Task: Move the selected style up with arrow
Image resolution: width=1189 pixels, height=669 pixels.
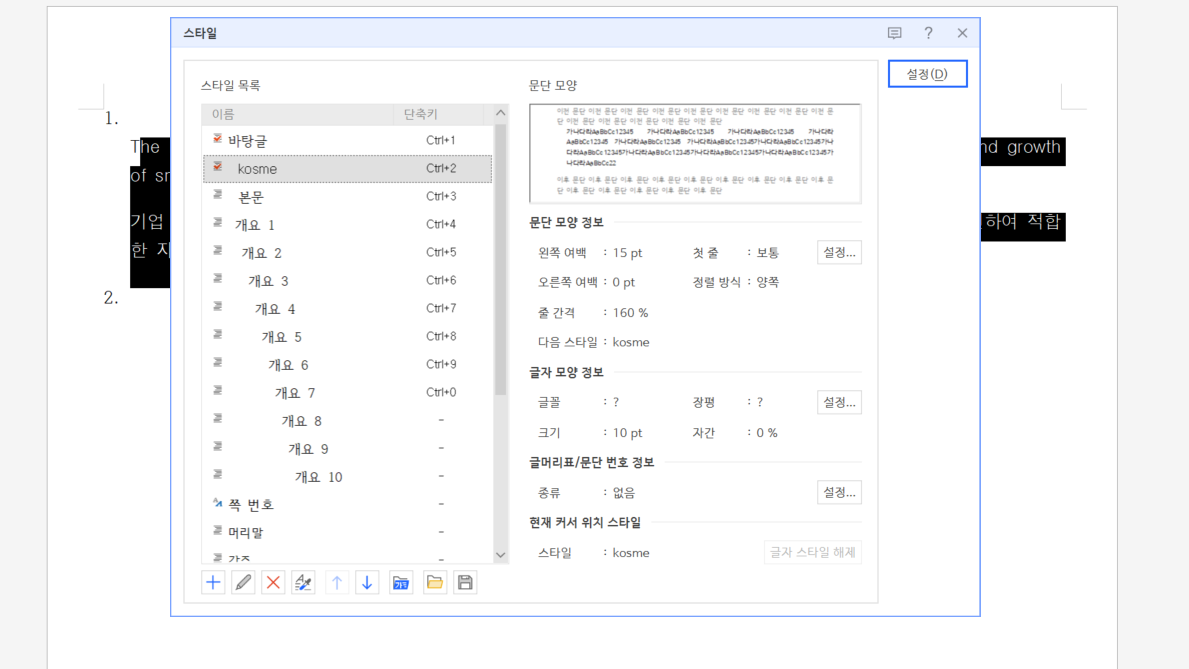Action: [x=337, y=582]
